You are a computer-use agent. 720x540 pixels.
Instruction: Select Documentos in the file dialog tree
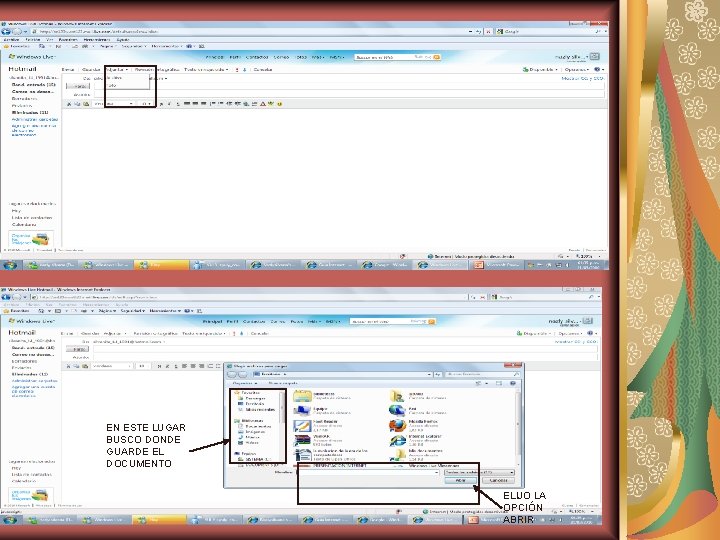tap(254, 427)
